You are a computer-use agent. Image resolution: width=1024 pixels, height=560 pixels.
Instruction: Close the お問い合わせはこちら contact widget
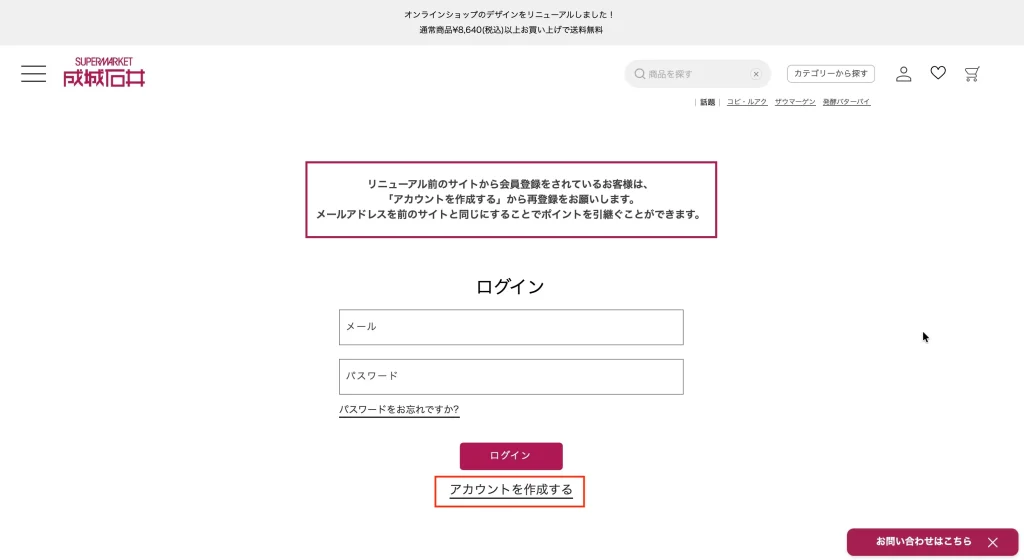pos(993,542)
